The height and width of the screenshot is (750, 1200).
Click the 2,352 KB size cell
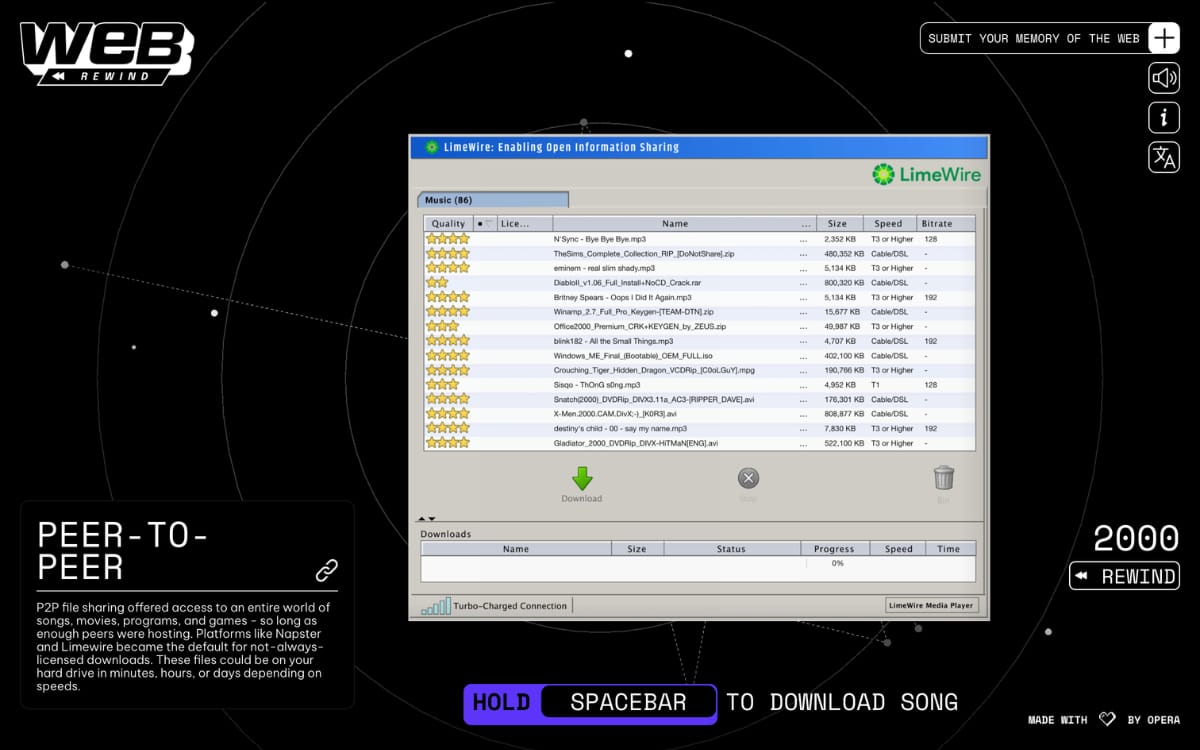point(840,239)
